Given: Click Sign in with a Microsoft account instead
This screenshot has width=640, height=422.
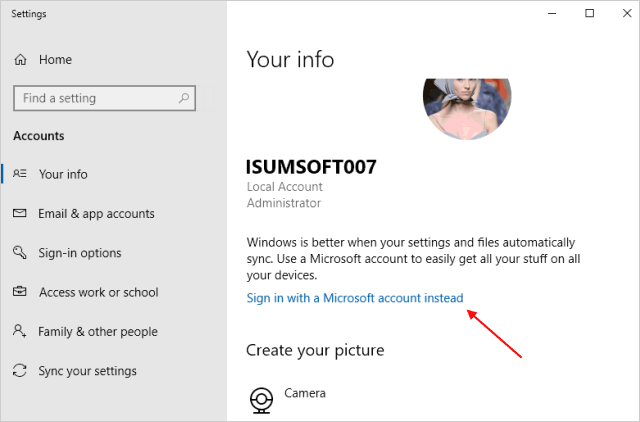Looking at the screenshot, I should (x=355, y=298).
